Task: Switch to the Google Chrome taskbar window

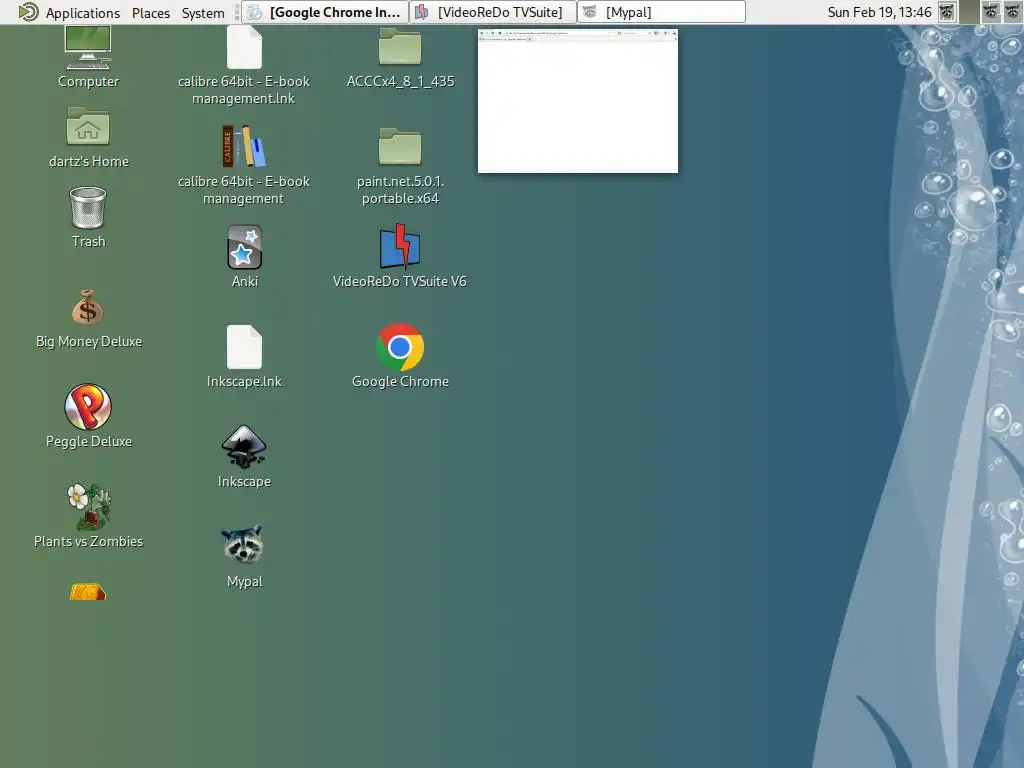Action: pos(325,12)
